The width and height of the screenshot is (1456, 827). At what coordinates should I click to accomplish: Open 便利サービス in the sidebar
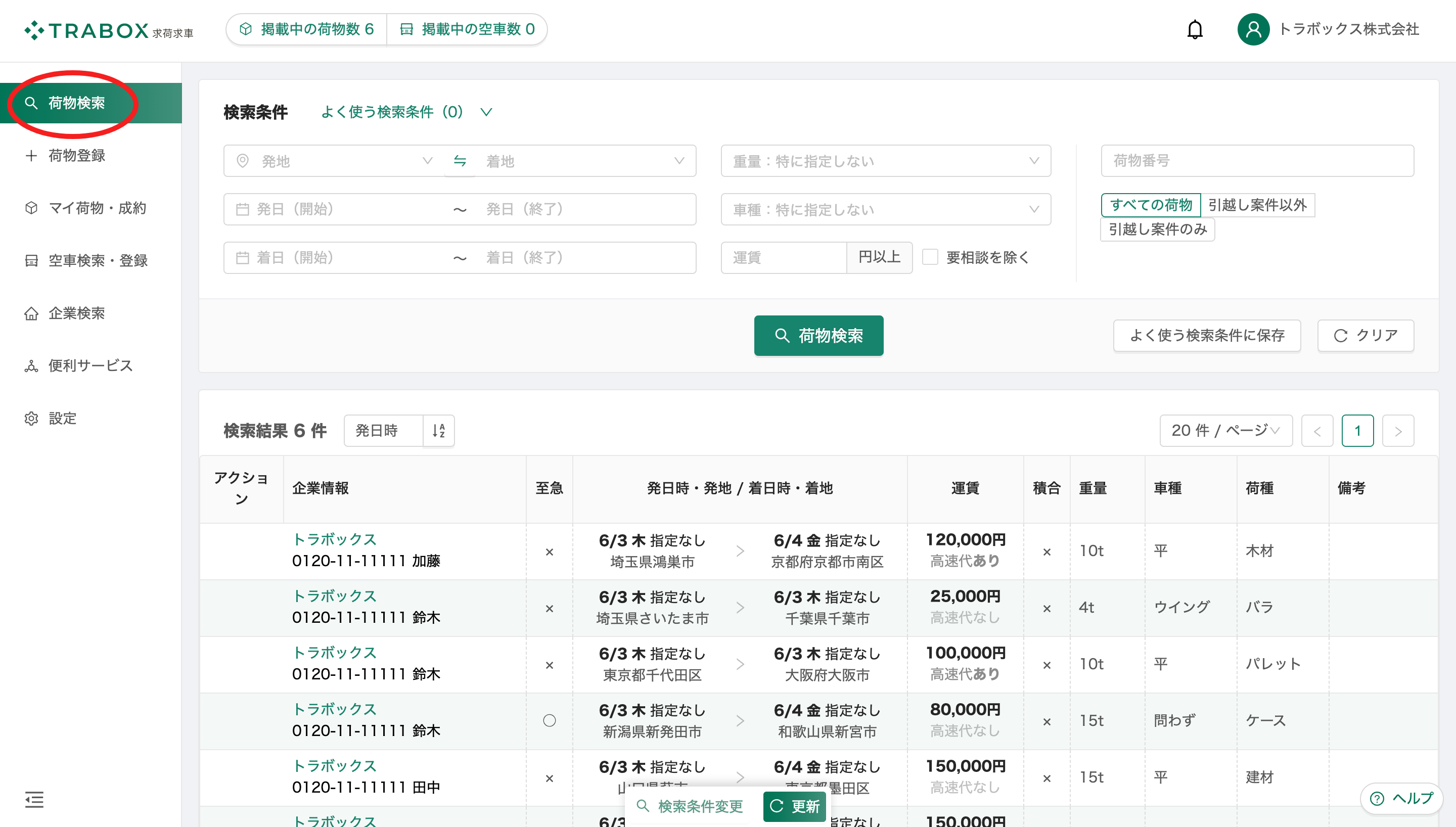91,366
